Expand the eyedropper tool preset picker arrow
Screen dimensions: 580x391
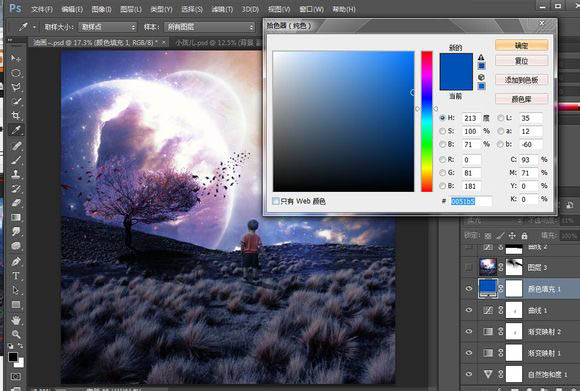[x=34, y=27]
